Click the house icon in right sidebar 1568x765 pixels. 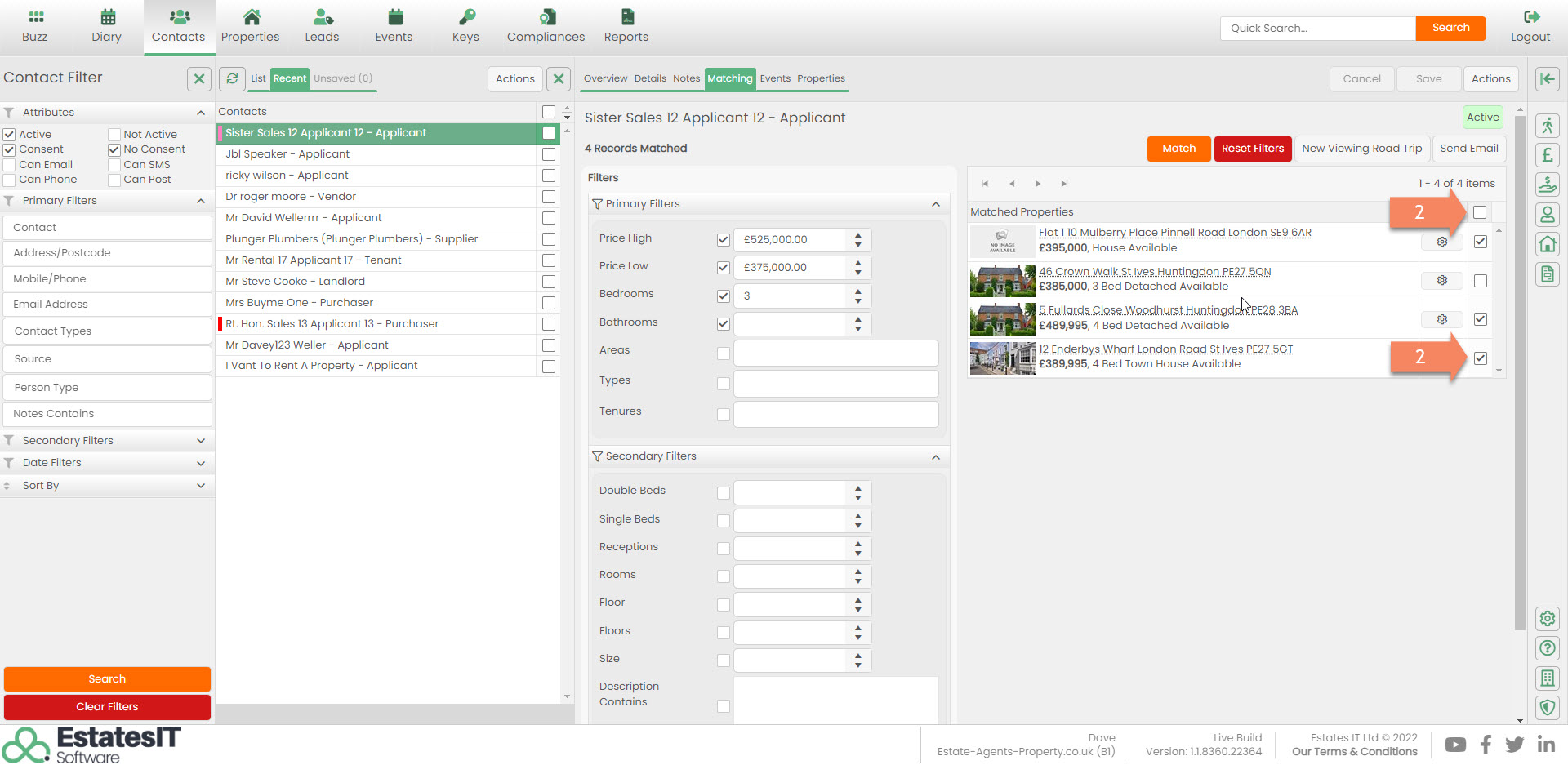1547,244
